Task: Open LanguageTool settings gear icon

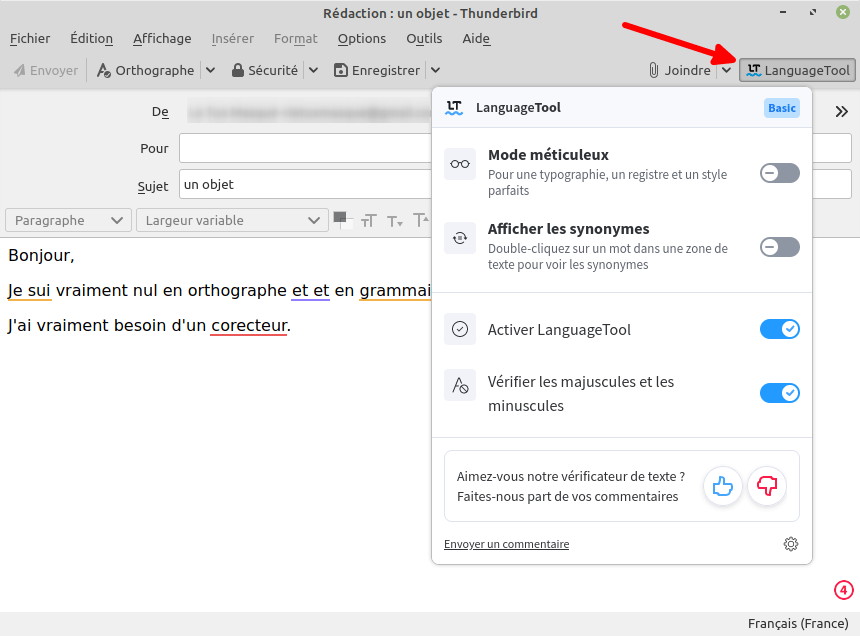Action: tap(790, 544)
